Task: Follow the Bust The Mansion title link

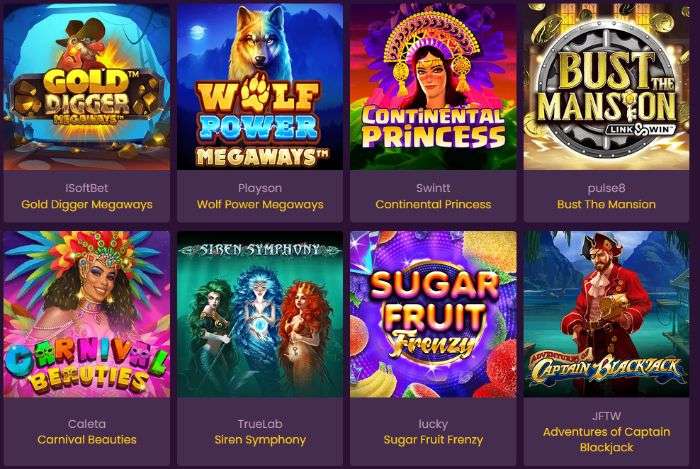Action: (606, 204)
